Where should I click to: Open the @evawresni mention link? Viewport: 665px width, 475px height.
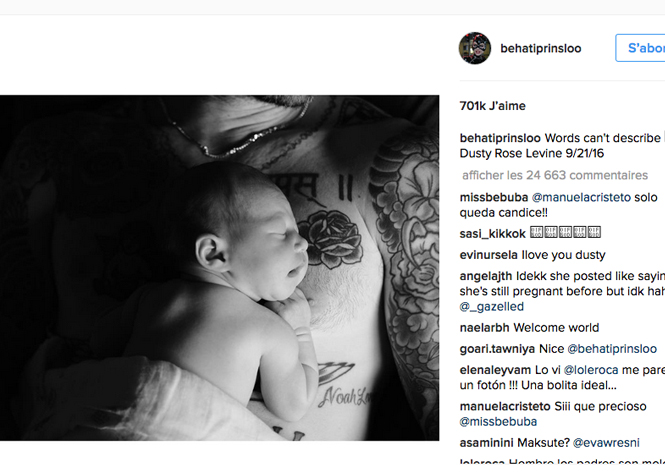coord(606,443)
